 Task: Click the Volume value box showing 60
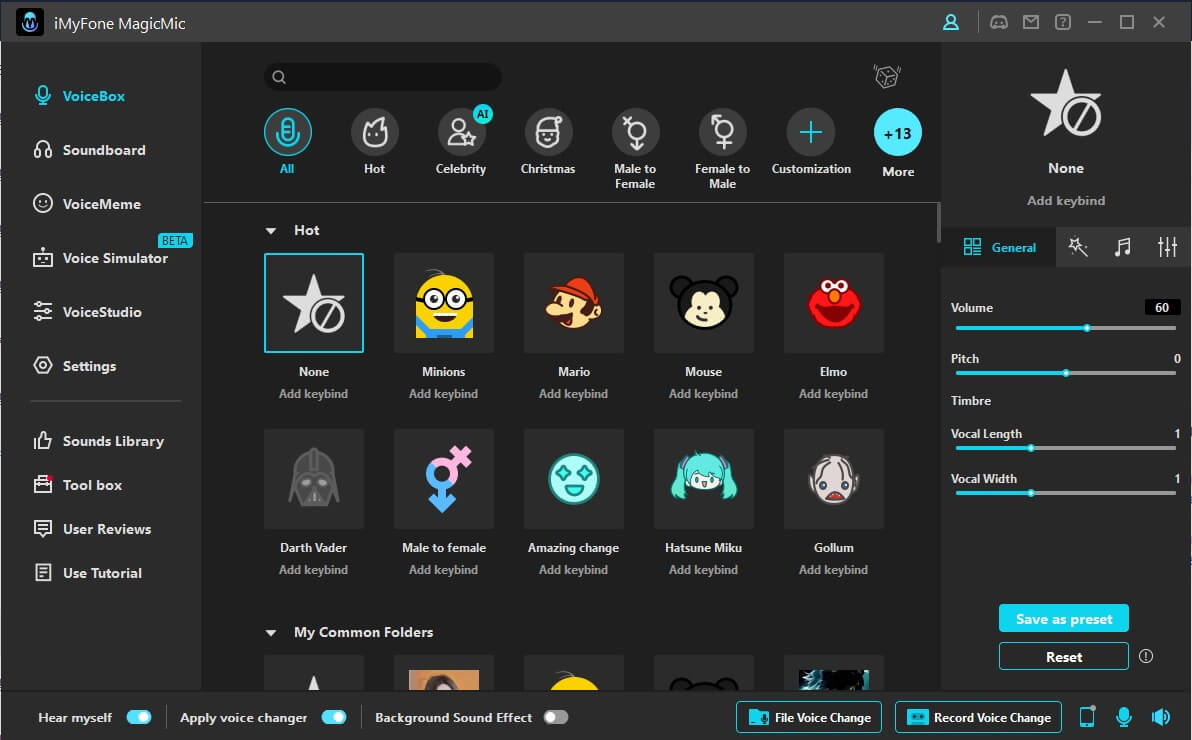tap(1162, 307)
